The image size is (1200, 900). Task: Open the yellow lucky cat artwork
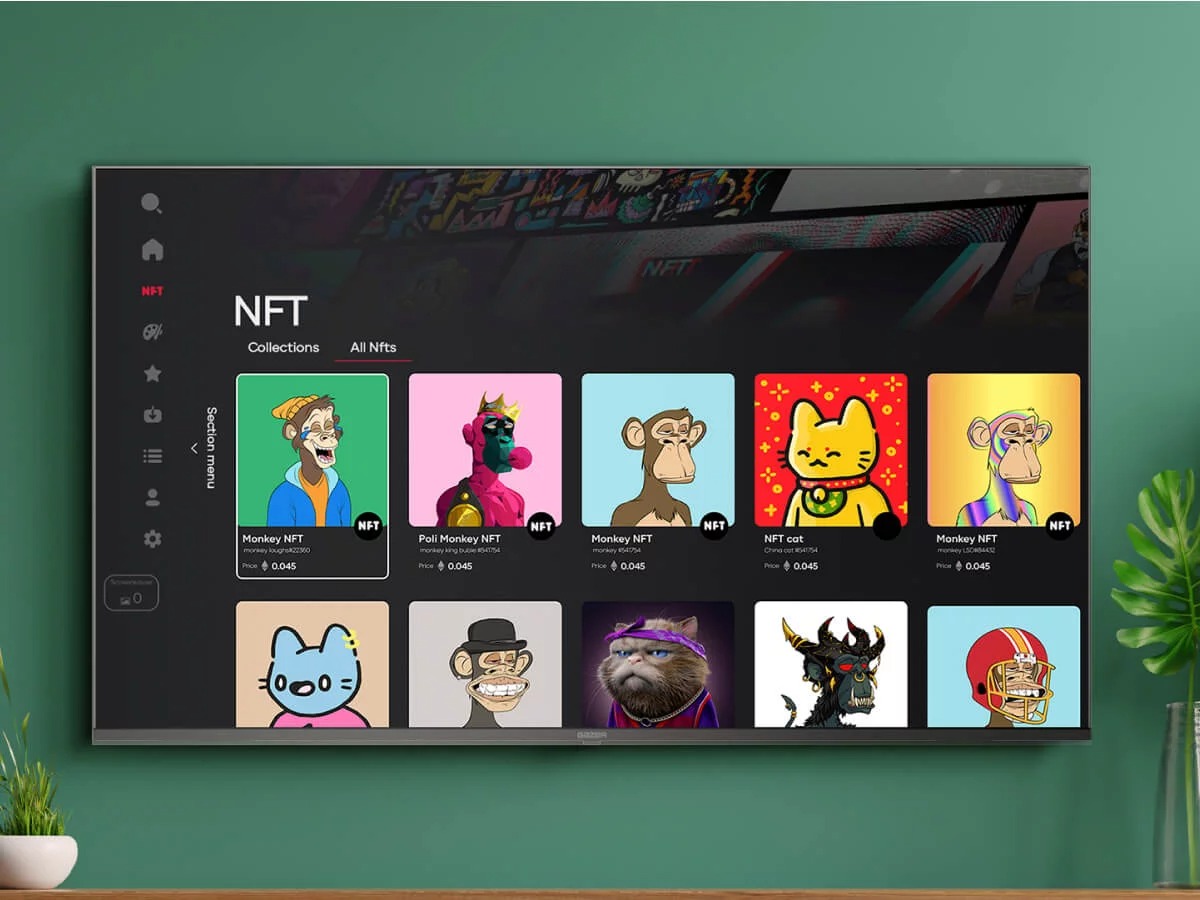coord(831,450)
